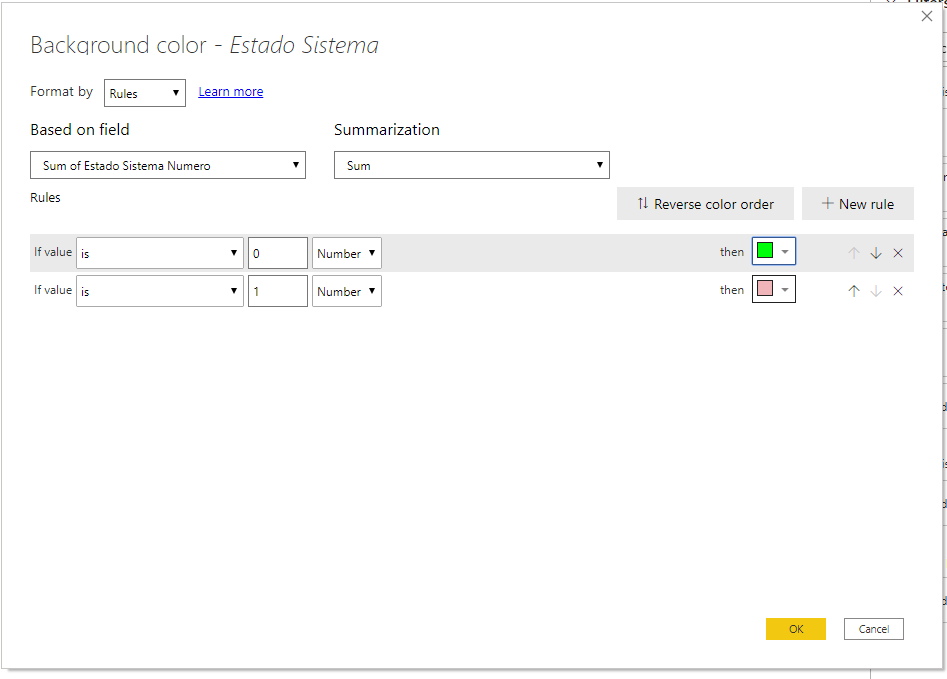This screenshot has height=679, width=947.
Task: Click the value field containing 1
Action: click(278, 291)
